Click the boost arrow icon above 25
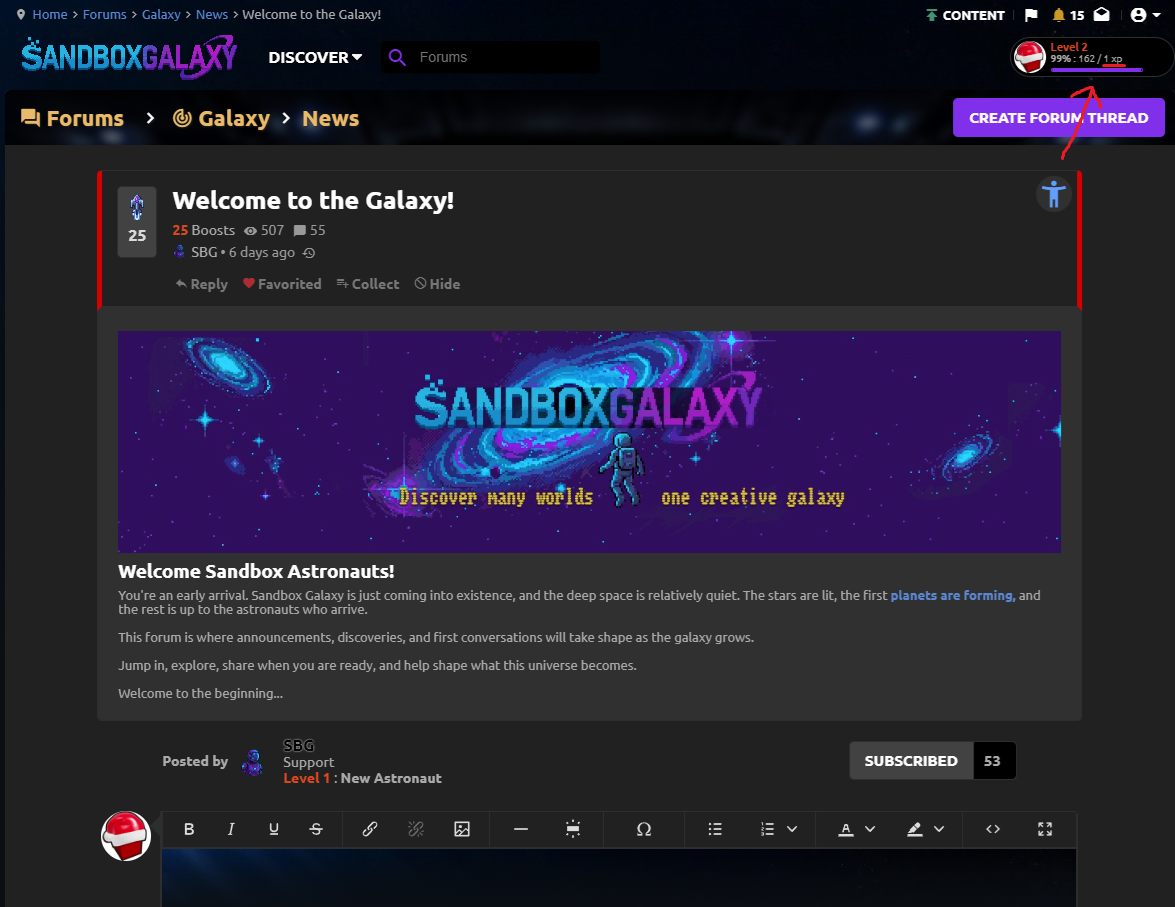 click(x=136, y=208)
